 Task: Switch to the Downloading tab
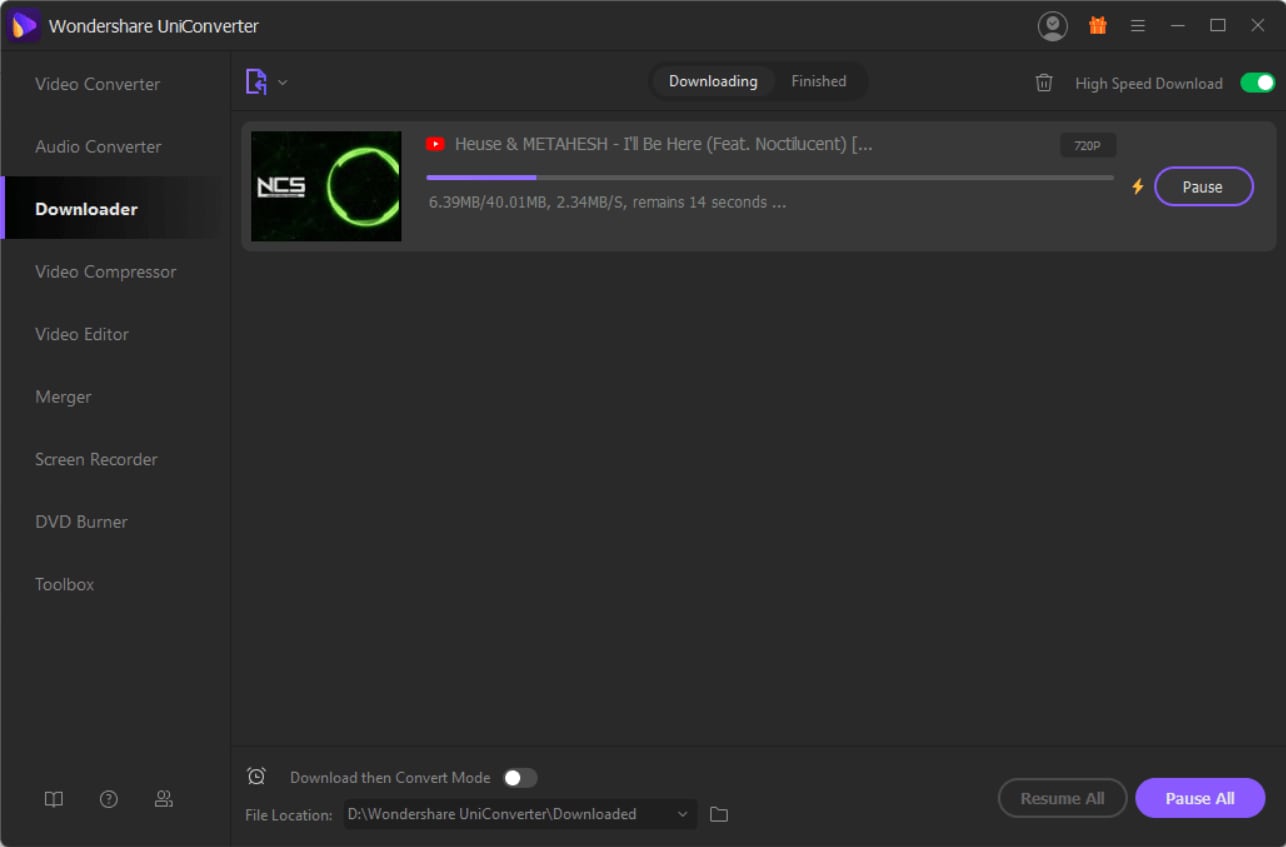click(x=713, y=82)
